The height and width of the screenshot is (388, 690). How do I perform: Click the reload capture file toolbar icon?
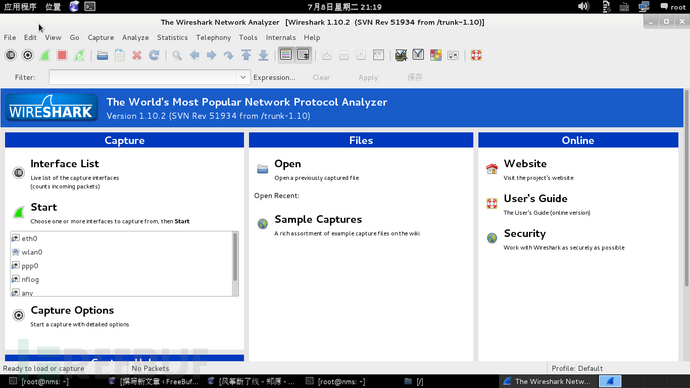pyautogui.click(x=154, y=55)
